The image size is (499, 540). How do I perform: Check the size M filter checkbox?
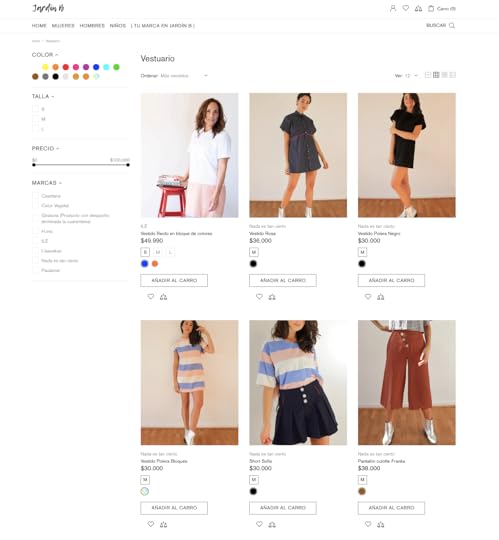point(35,119)
